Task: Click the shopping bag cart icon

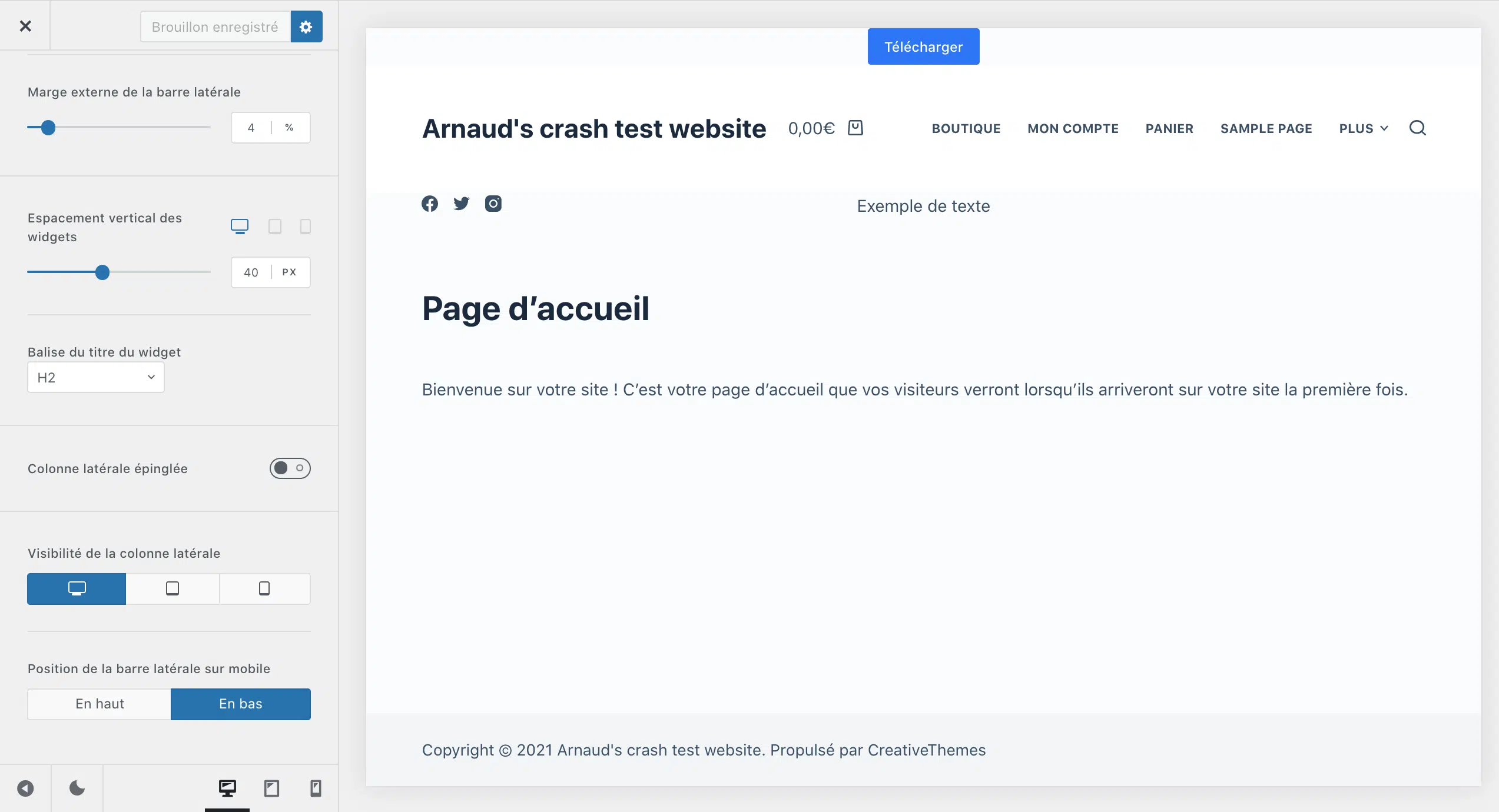Action: tap(855, 128)
